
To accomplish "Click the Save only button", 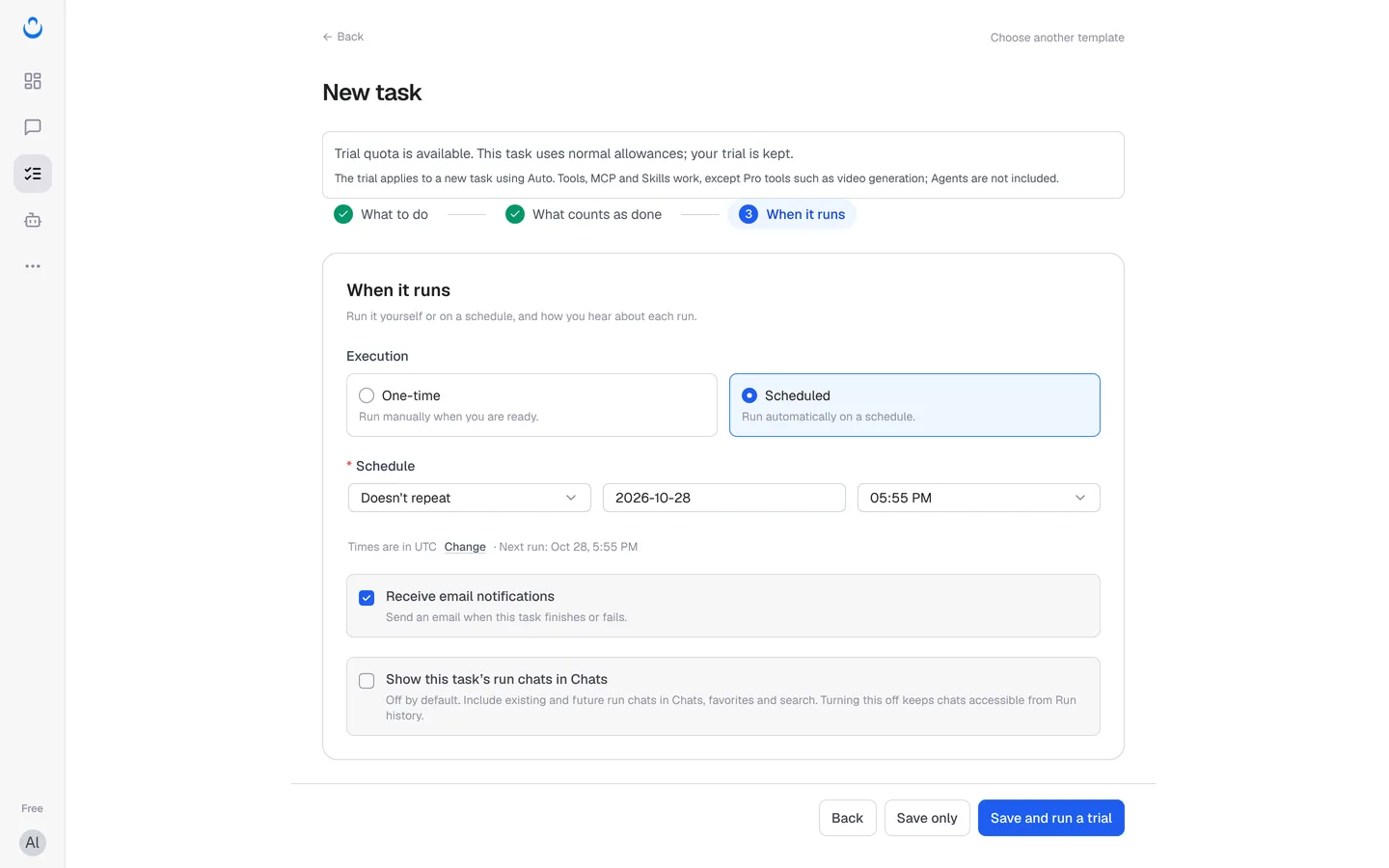I will click(927, 818).
